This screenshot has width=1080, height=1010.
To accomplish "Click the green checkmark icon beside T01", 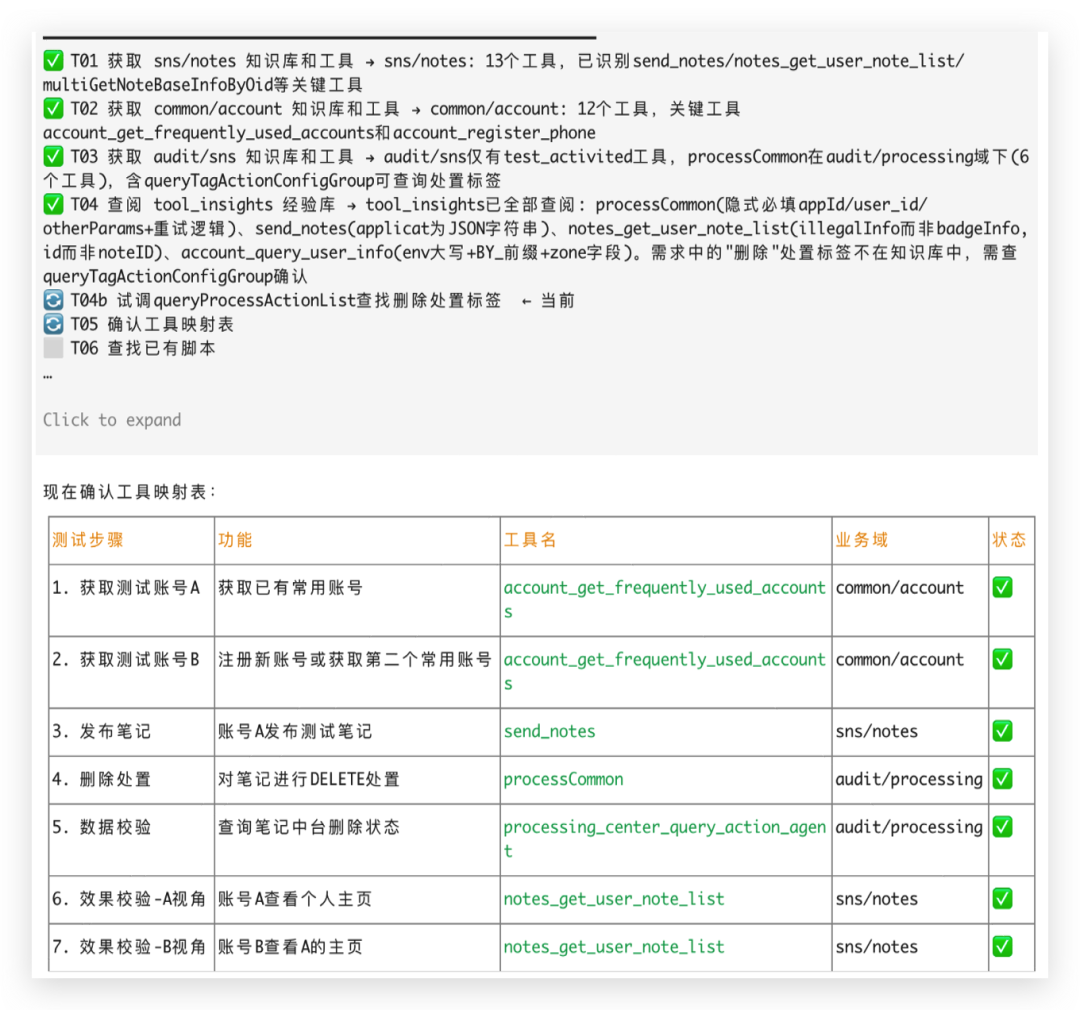I will coord(53,61).
